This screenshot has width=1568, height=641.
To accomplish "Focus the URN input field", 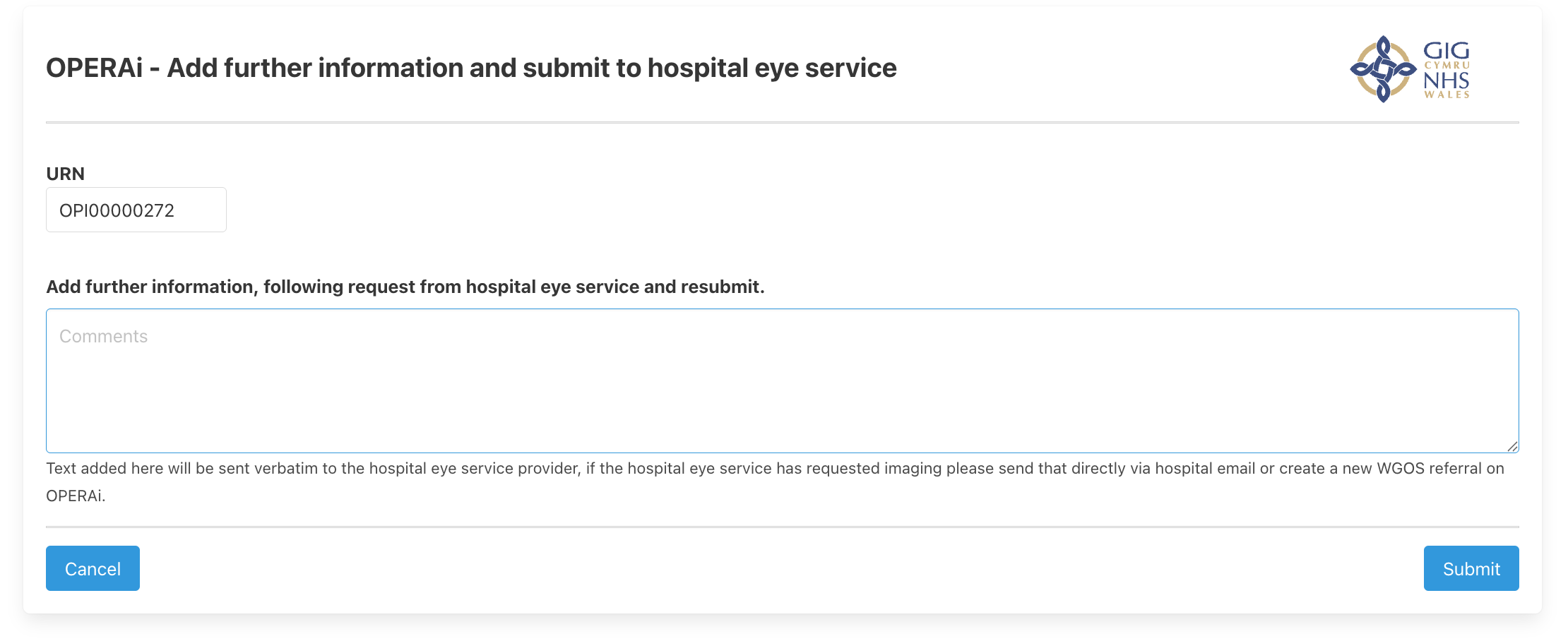I will 136,210.
